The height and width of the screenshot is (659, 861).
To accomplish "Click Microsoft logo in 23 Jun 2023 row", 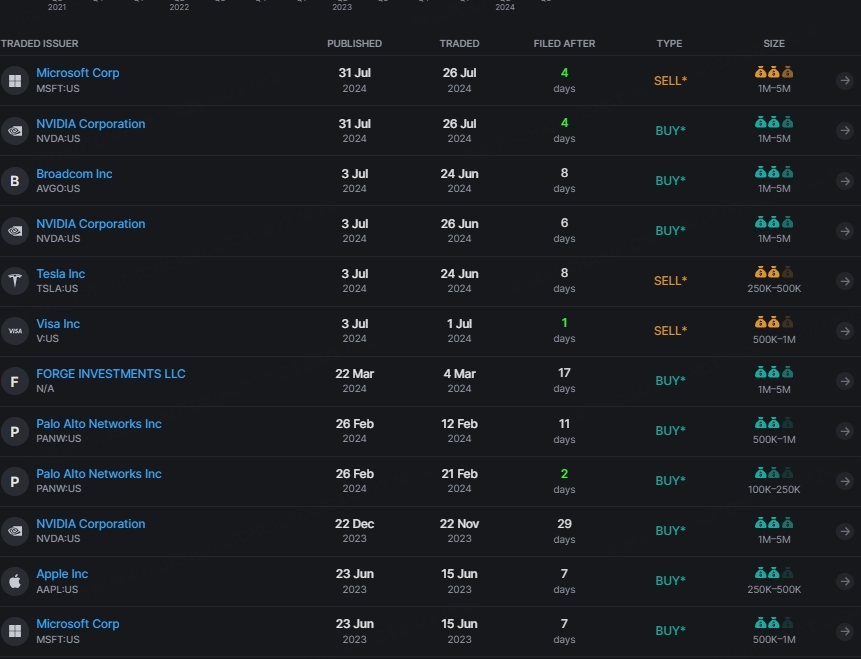I will 15,631.
